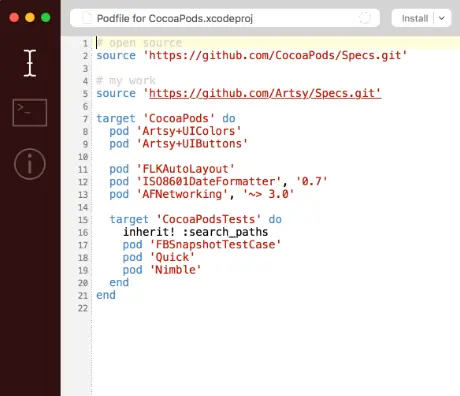Viewport: 460px width, 396px height.
Task: Maximize window with the green button
Action: click(x=46, y=17)
